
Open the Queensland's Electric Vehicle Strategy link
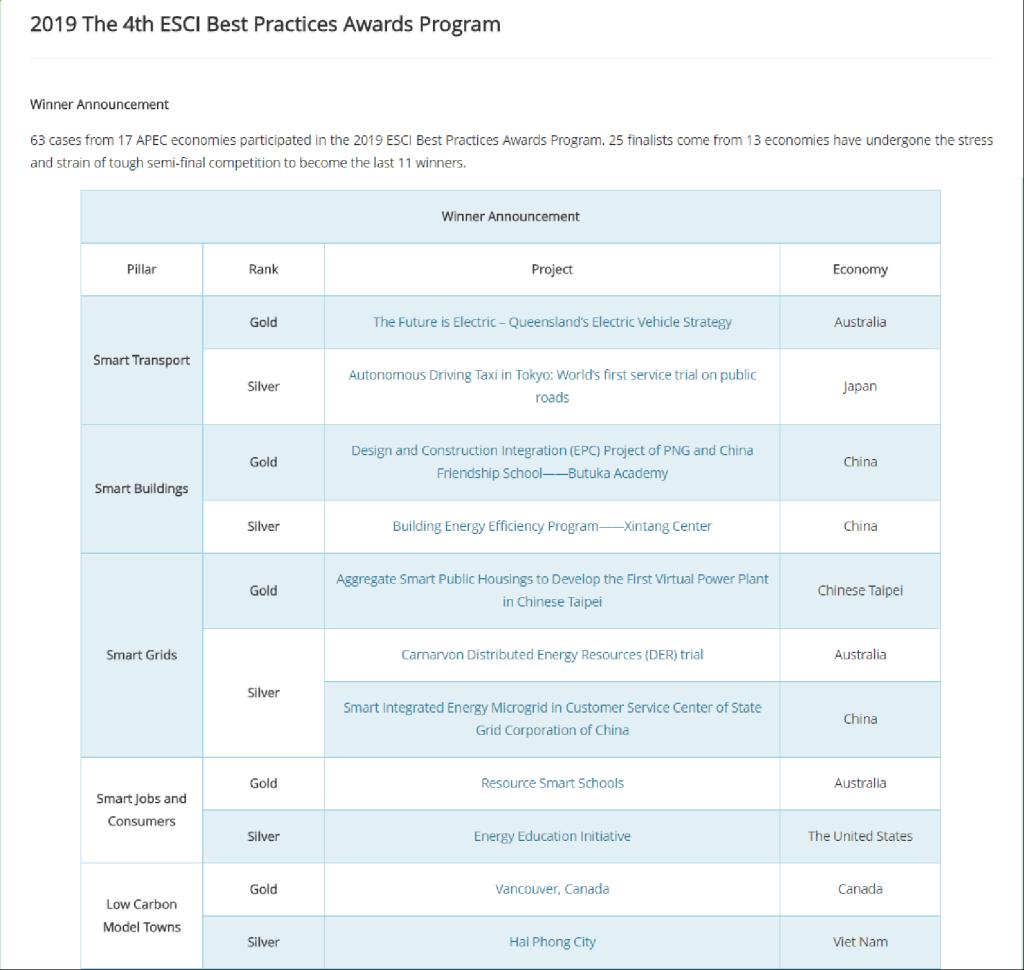click(552, 322)
